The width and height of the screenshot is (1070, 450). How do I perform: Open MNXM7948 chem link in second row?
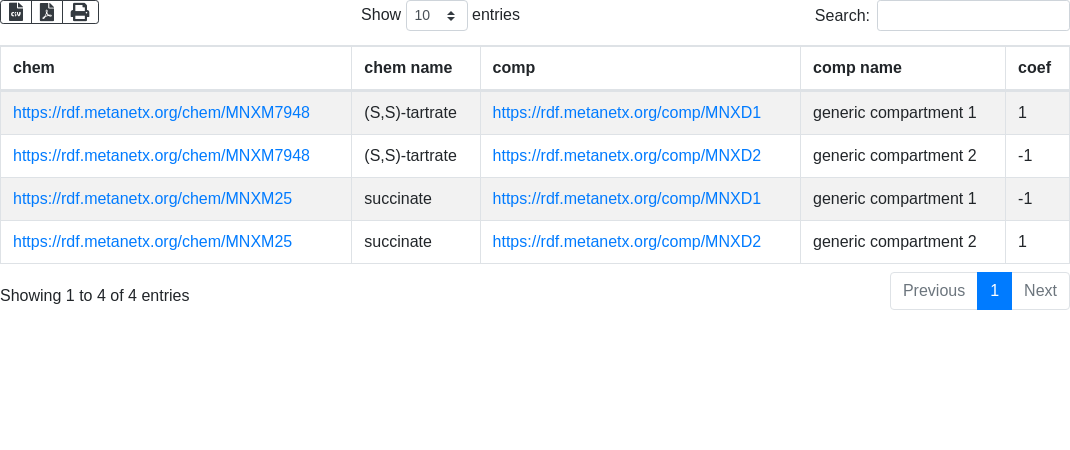pos(161,156)
